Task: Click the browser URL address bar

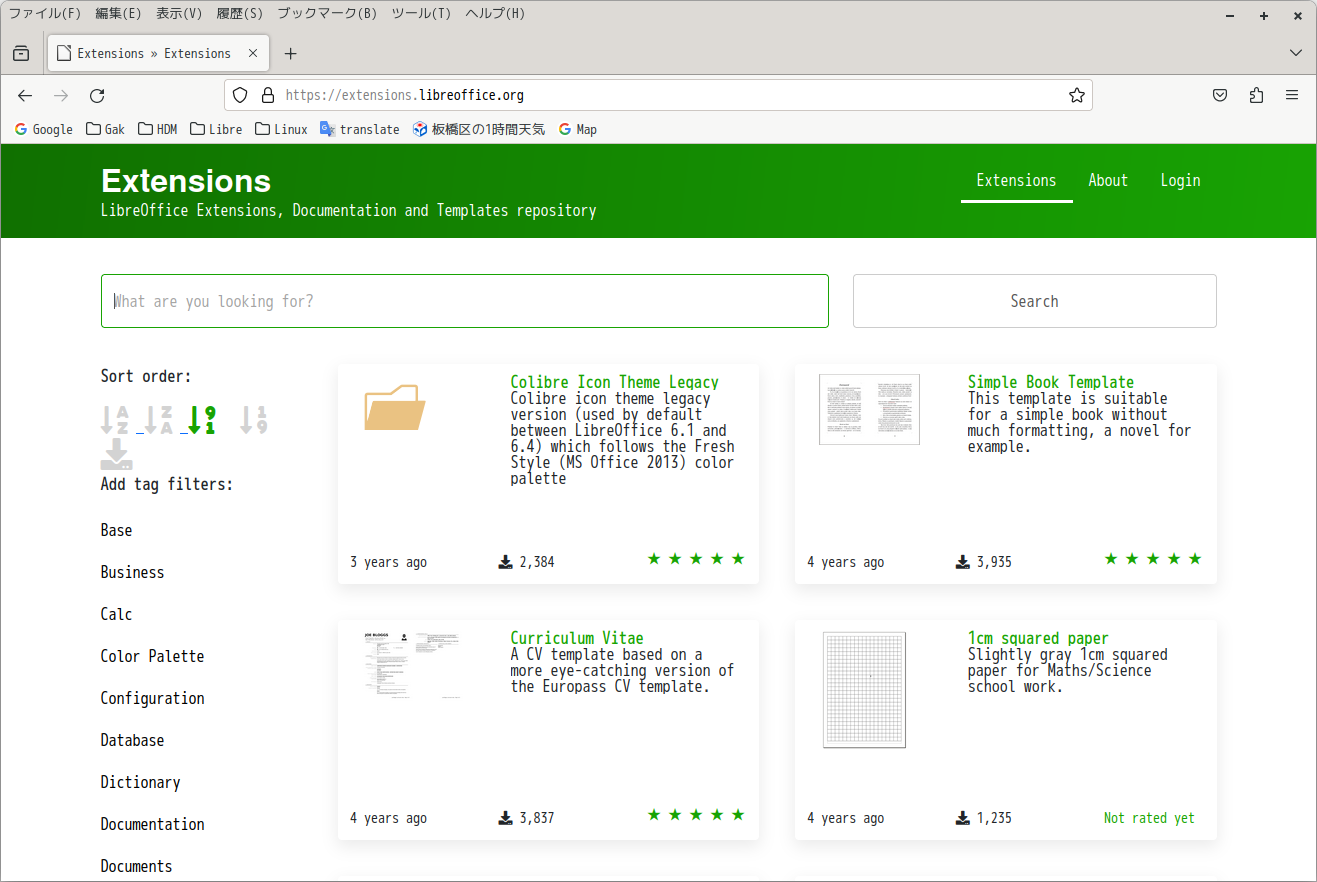Action: coord(658,95)
